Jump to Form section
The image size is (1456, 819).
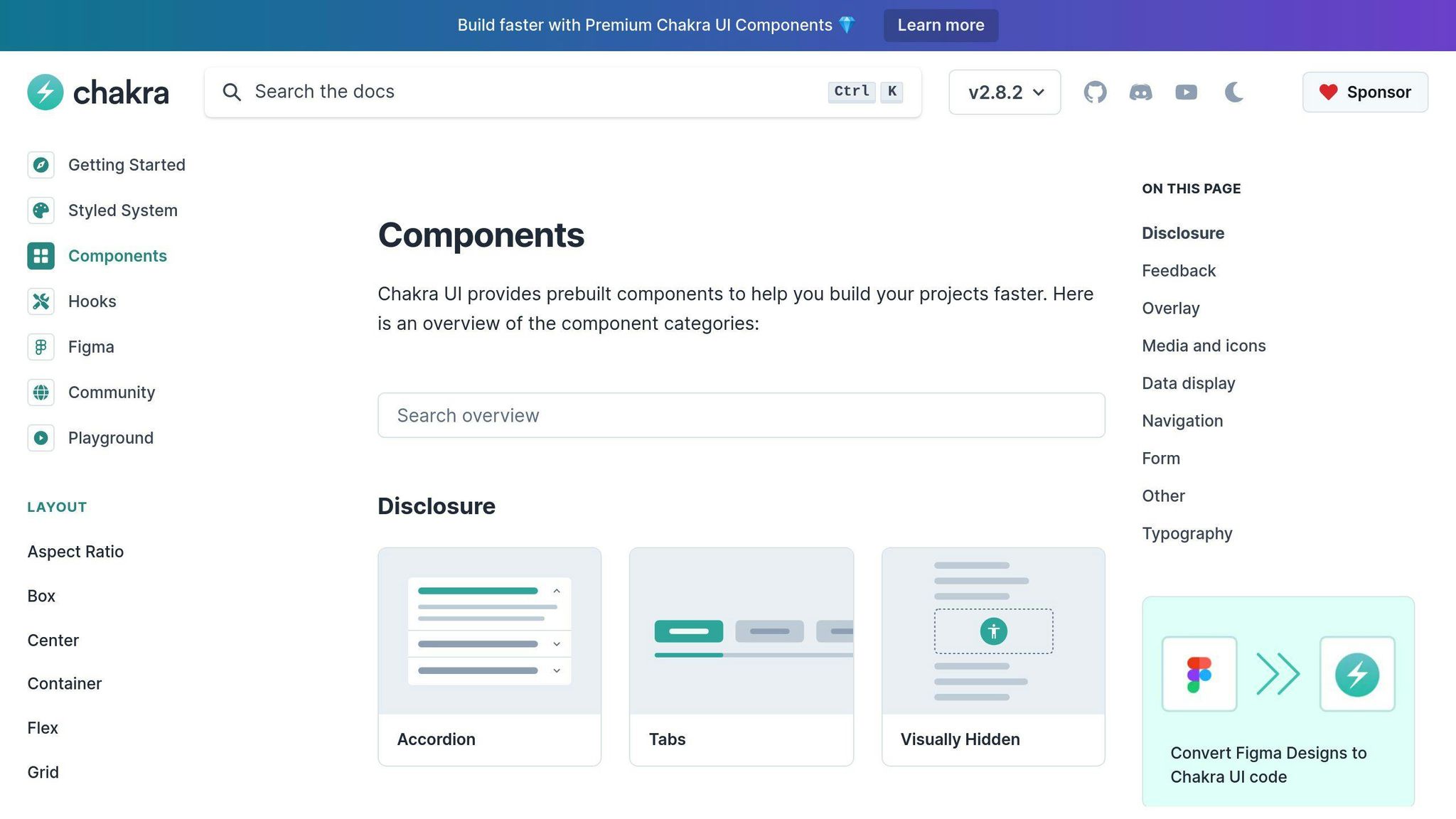pos(1161,459)
